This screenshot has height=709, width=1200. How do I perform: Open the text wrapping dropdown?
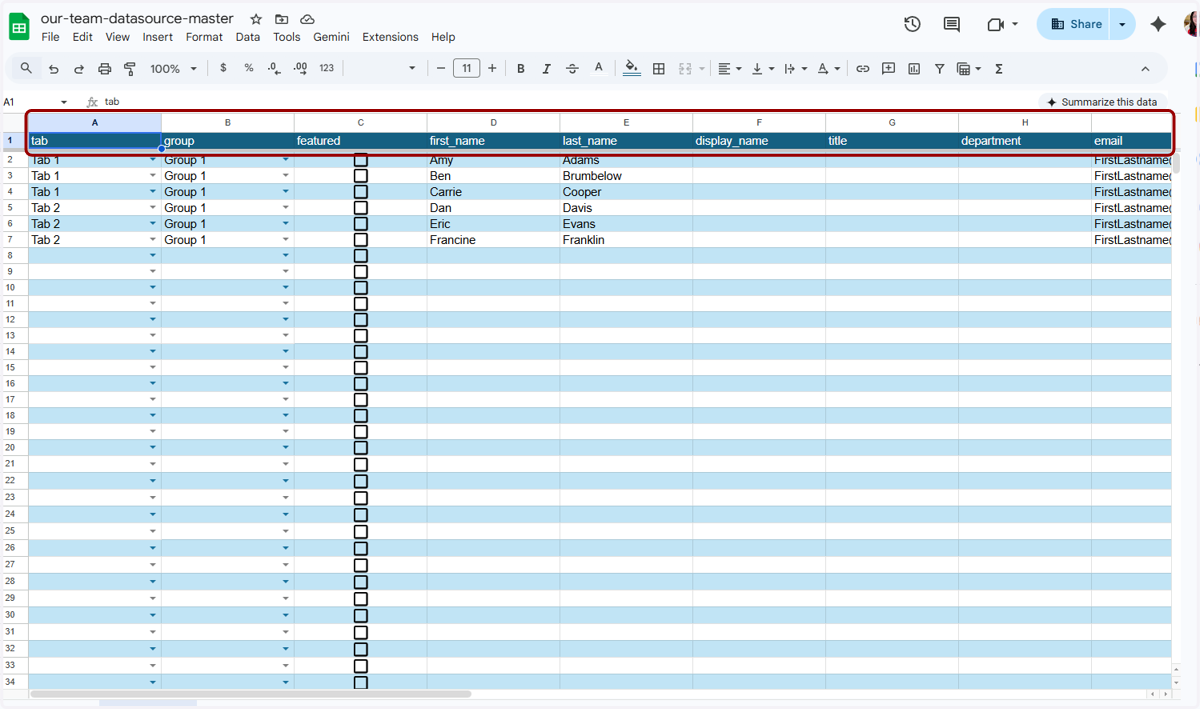click(x=796, y=68)
